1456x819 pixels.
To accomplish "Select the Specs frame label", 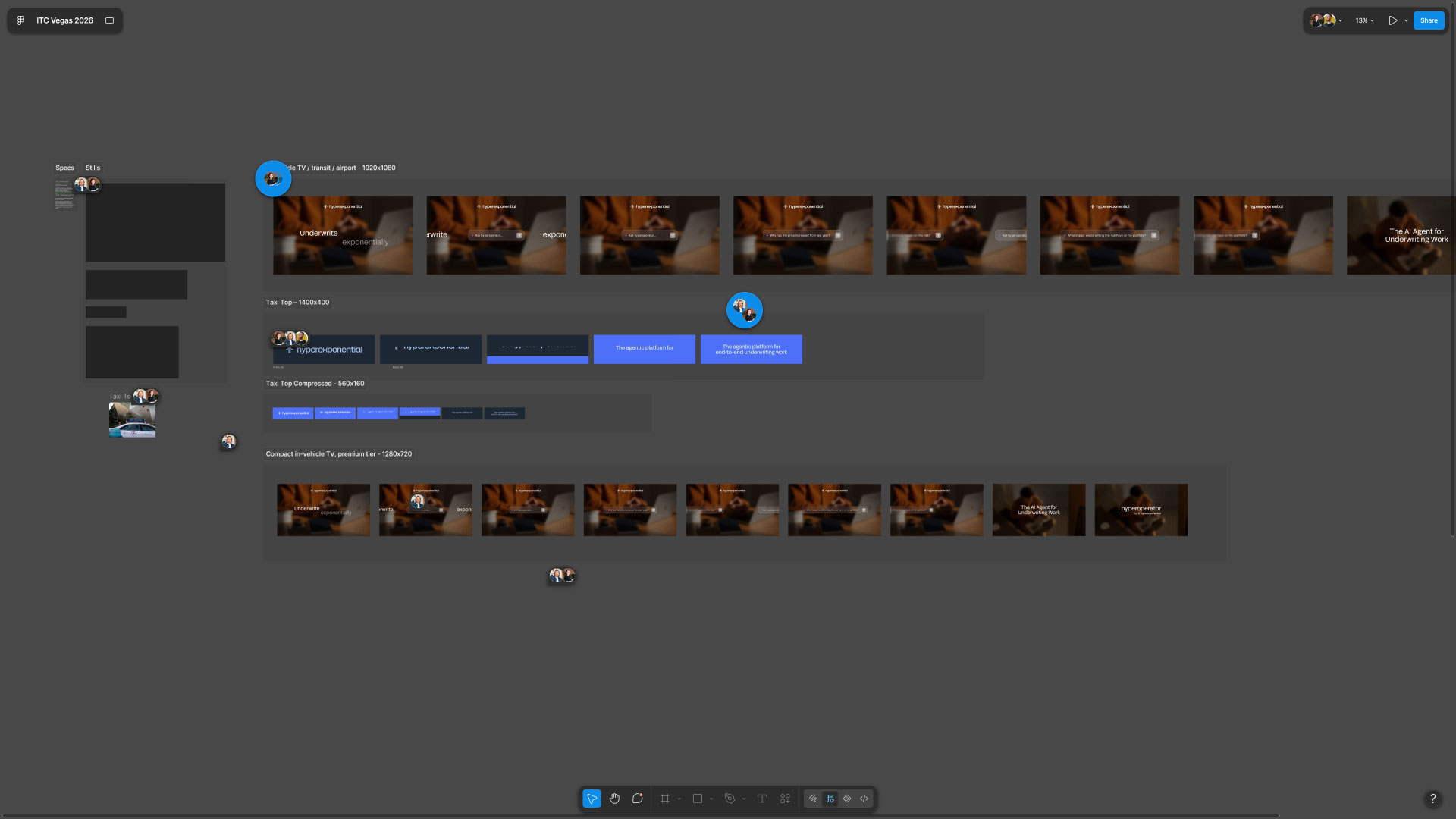I will pos(64,168).
